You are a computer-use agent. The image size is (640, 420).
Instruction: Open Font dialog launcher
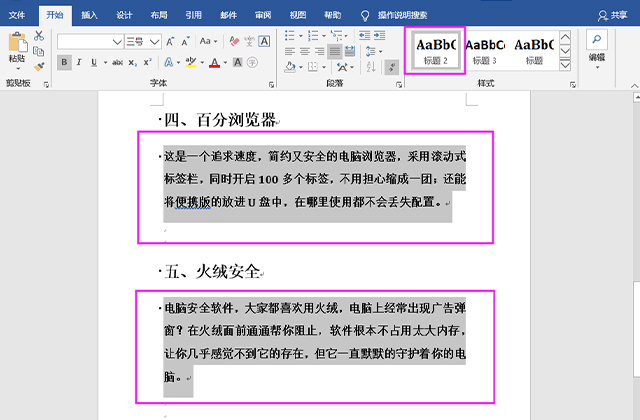271,84
